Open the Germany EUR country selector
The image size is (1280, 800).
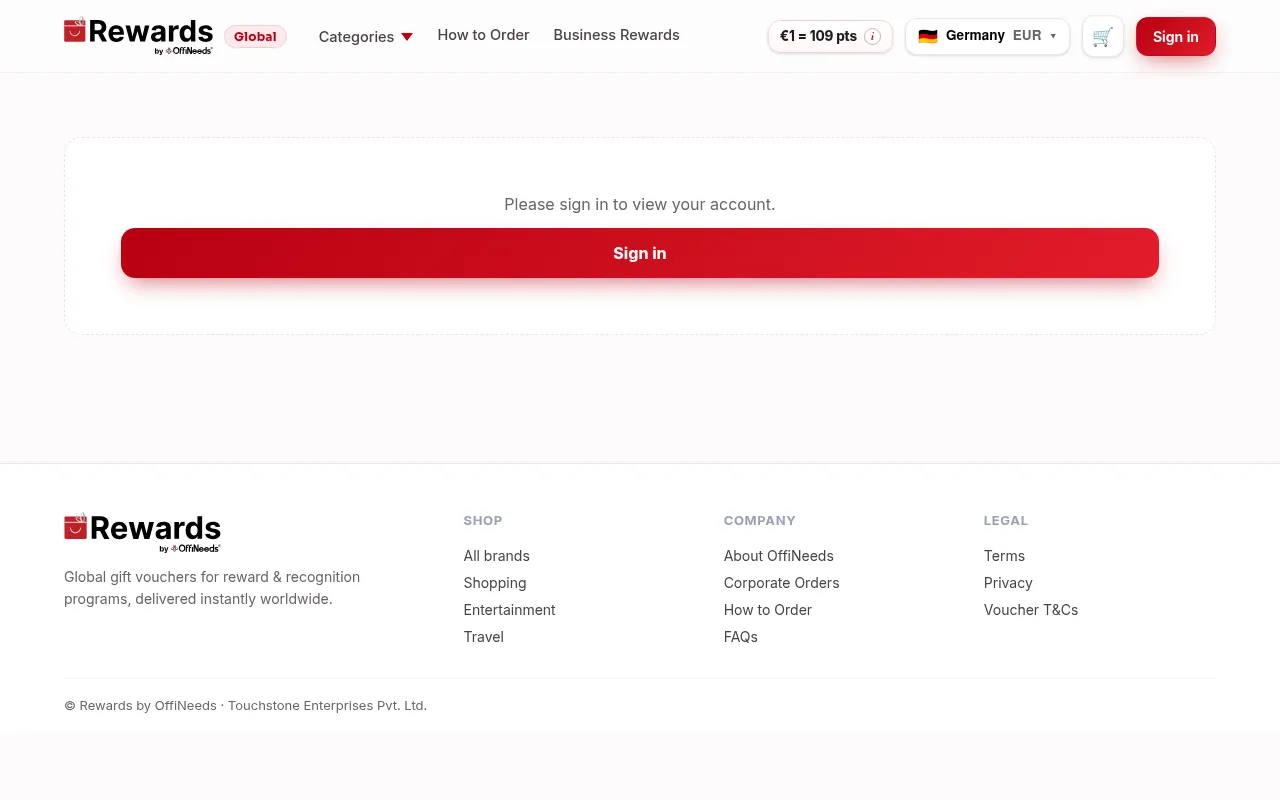click(987, 37)
